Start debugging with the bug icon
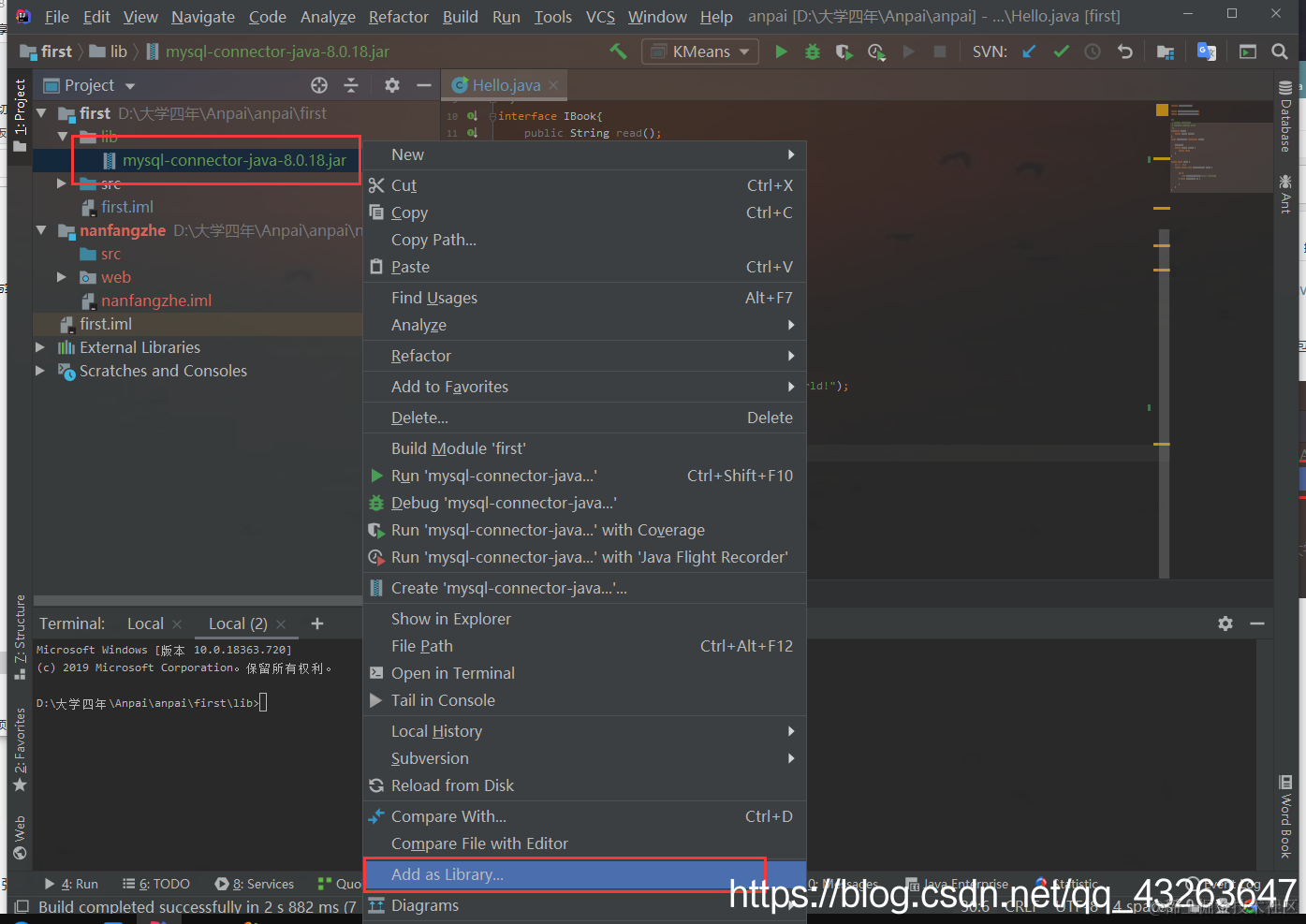1306x924 pixels. point(813,51)
